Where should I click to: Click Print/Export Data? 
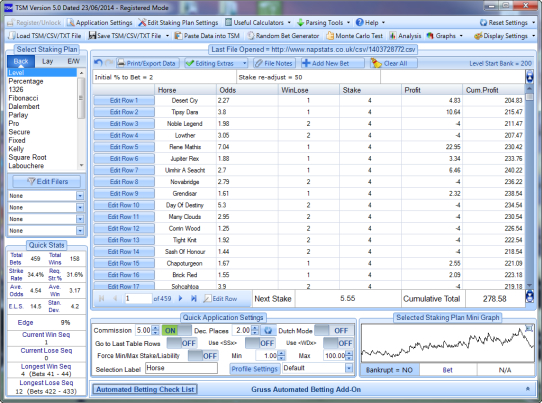(x=148, y=63)
